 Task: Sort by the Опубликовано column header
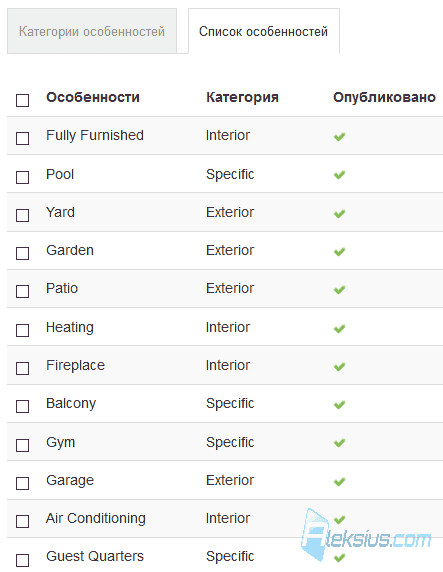(384, 97)
